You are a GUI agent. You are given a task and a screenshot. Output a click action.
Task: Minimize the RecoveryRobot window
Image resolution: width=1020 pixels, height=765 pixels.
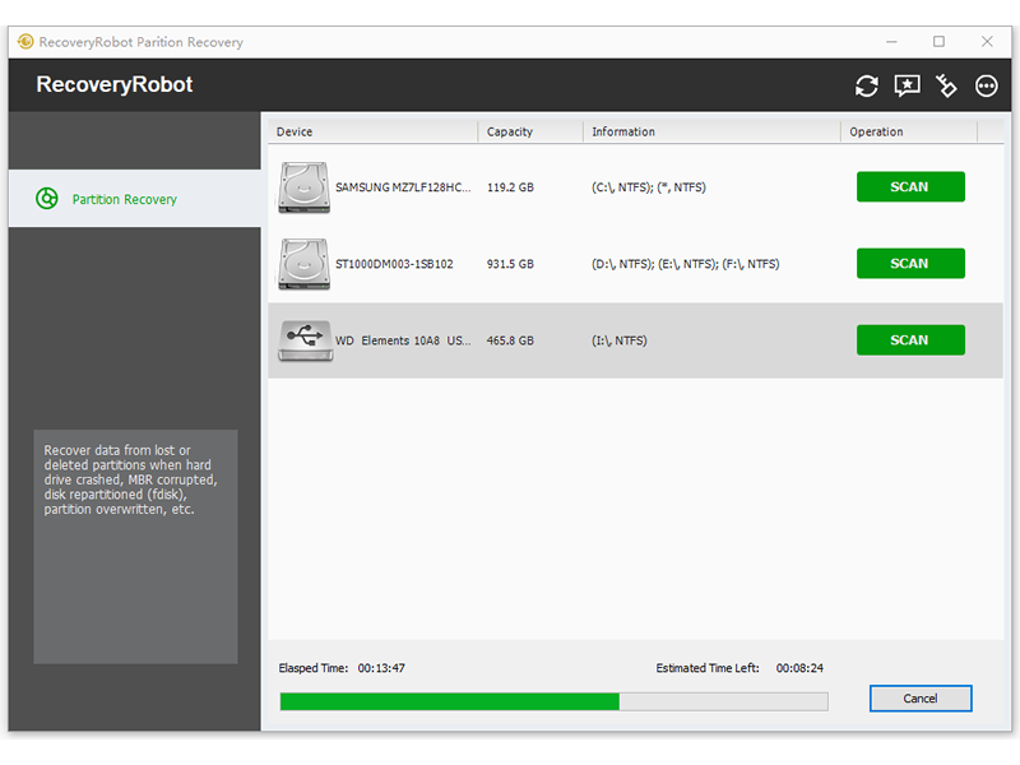click(891, 42)
